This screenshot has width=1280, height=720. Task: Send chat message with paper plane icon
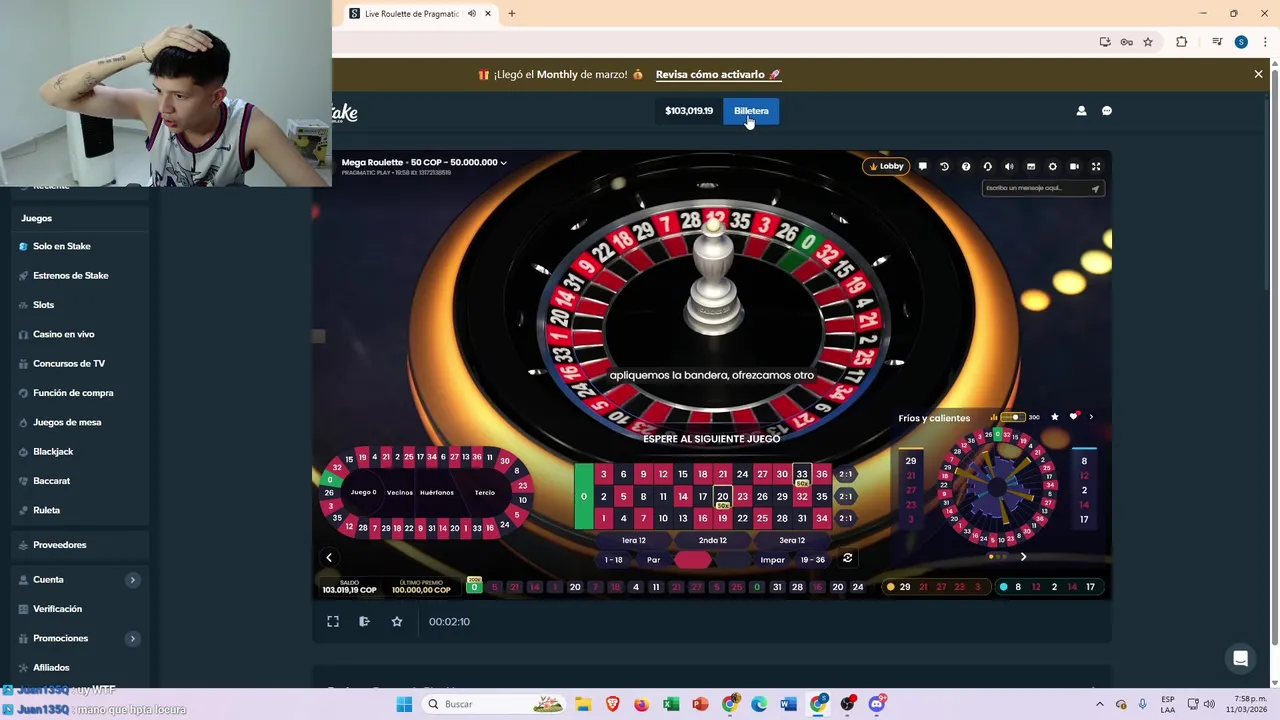pyautogui.click(x=1095, y=188)
